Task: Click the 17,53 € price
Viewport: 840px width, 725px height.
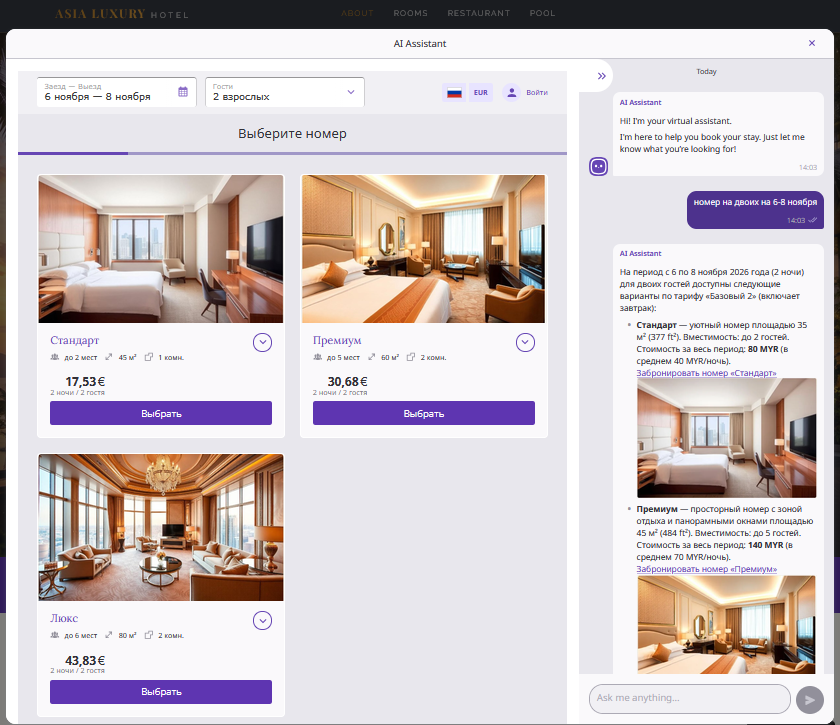Action: click(x=85, y=382)
